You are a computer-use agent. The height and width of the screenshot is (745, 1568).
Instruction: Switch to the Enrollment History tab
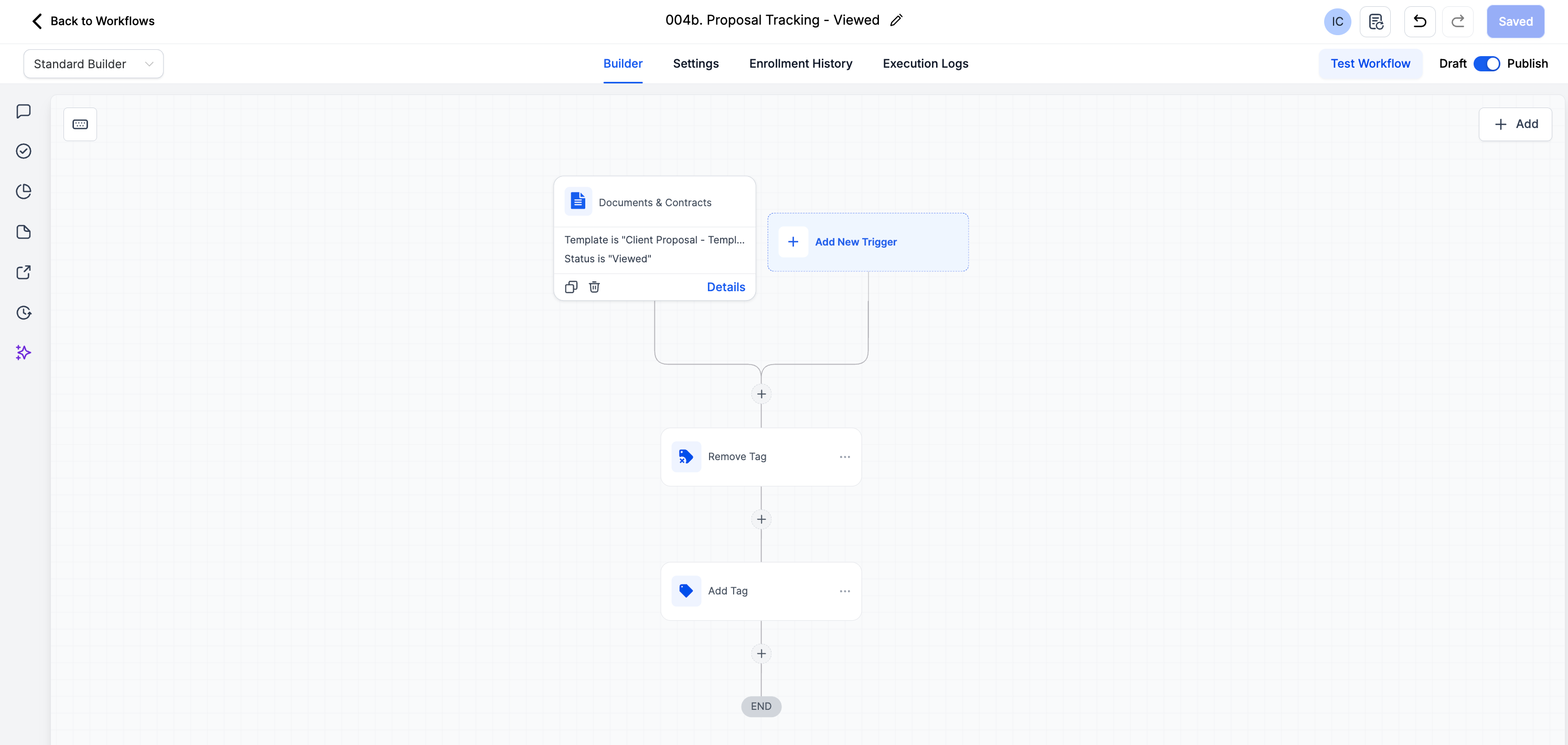[x=800, y=64]
